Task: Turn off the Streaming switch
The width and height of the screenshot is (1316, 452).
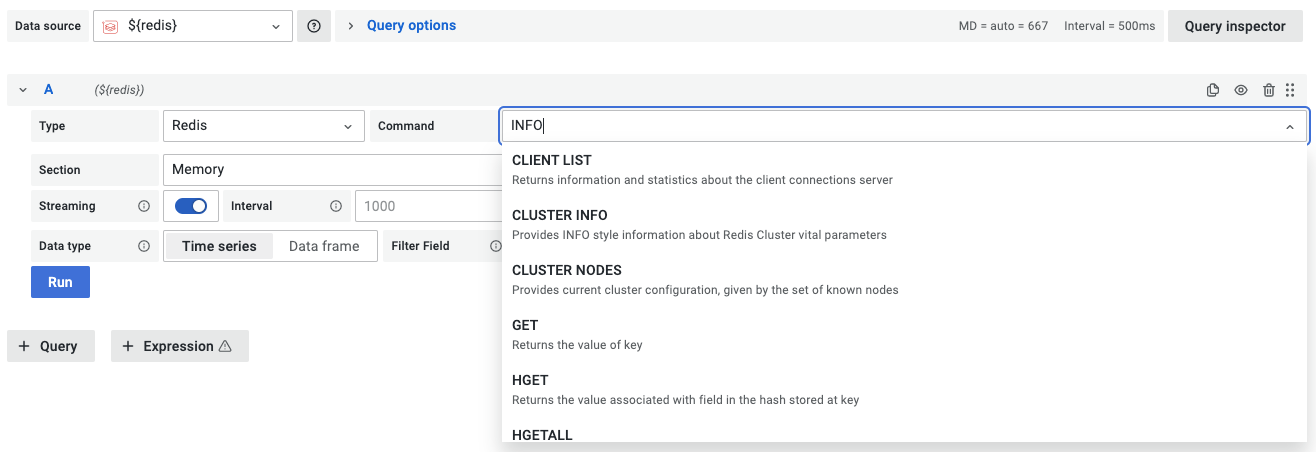Action: pos(191,206)
